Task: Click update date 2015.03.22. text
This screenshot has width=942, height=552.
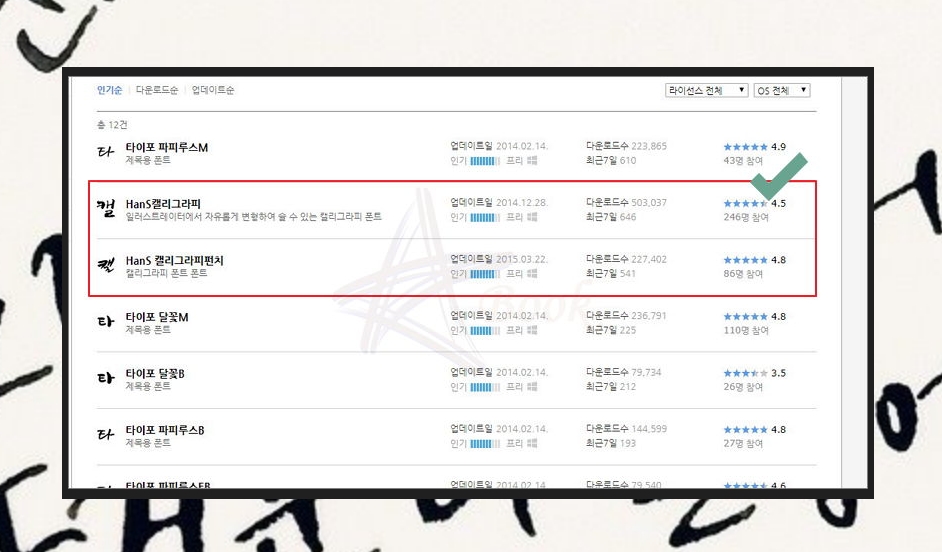Action: click(522, 259)
